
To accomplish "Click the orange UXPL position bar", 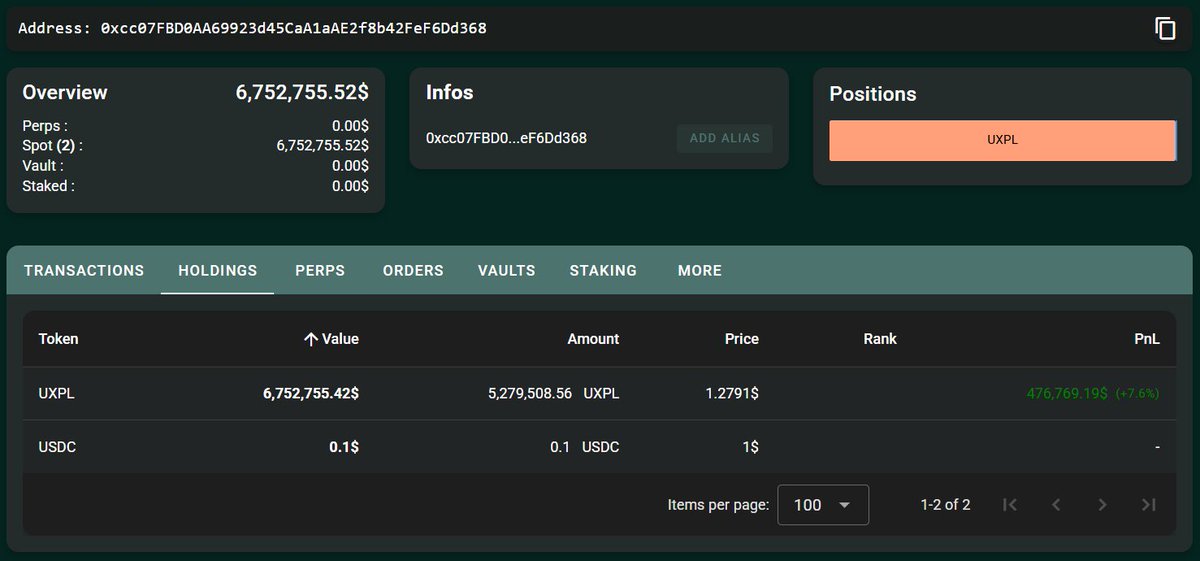I will click(x=1002, y=140).
